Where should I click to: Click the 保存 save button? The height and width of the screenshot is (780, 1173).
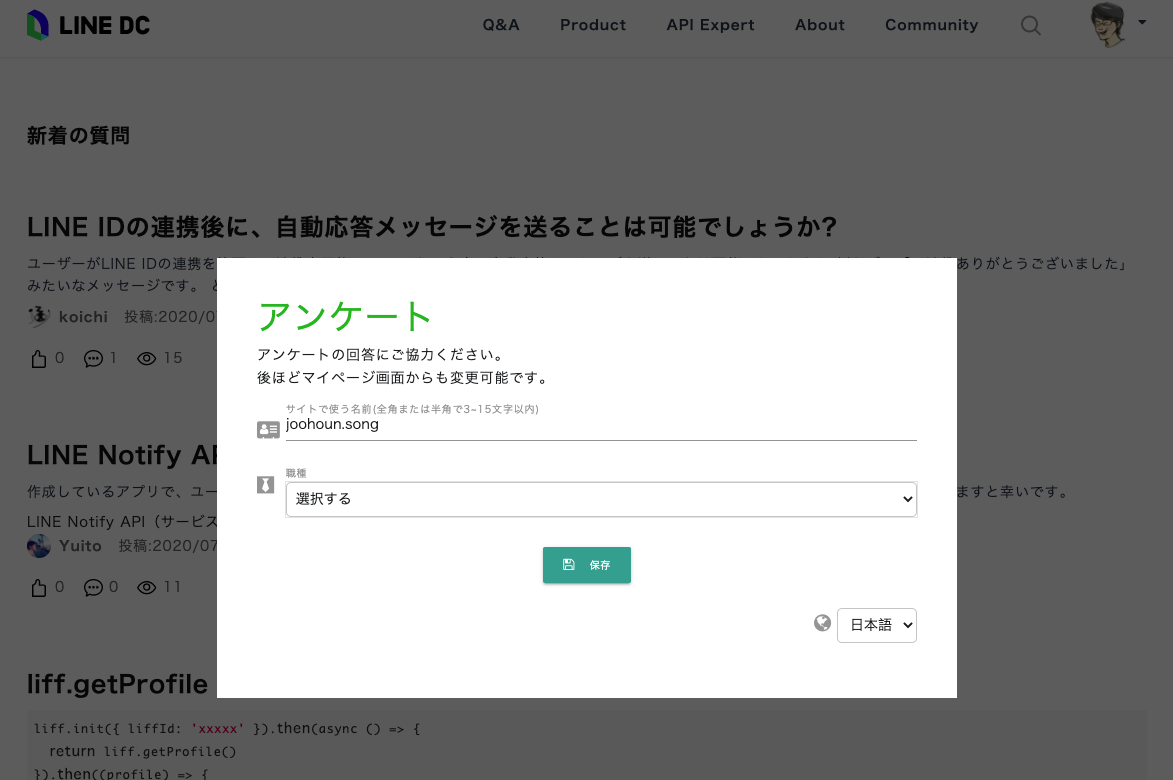pyautogui.click(x=586, y=565)
